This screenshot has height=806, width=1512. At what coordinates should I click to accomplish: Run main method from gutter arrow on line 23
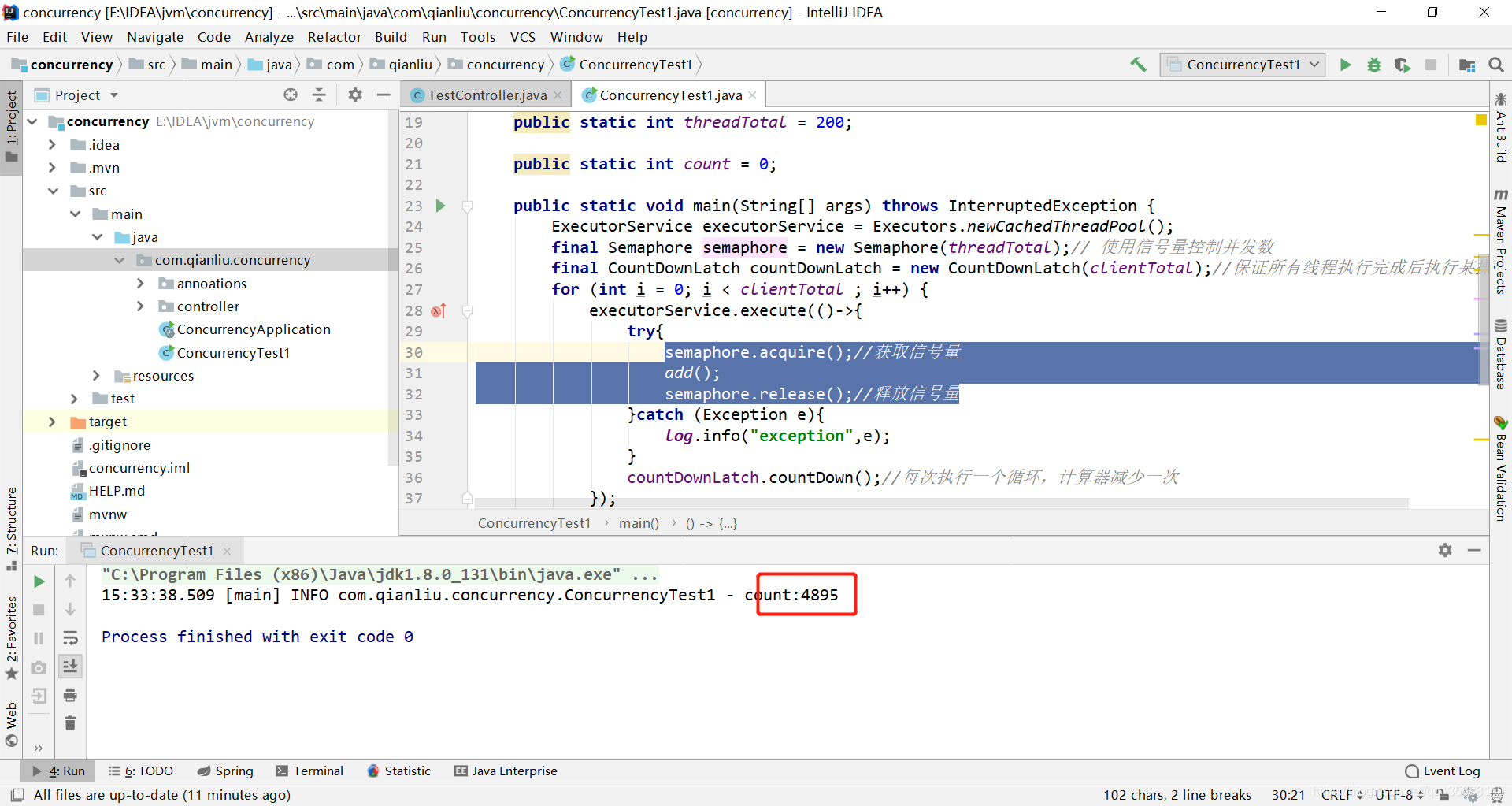pos(441,206)
